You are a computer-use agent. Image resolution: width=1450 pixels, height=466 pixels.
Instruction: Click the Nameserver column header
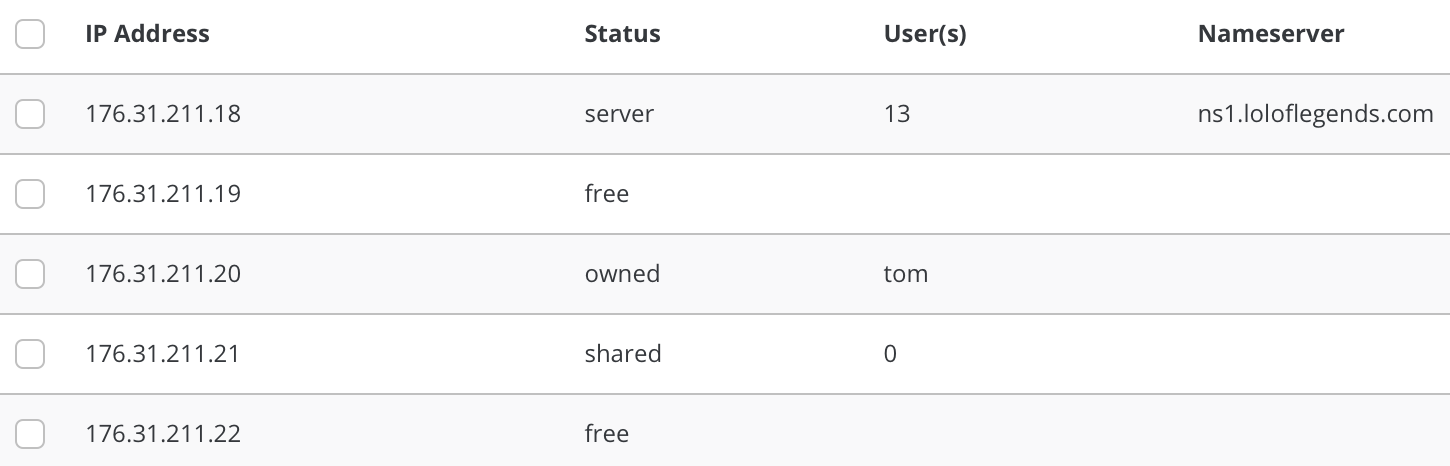point(1271,34)
